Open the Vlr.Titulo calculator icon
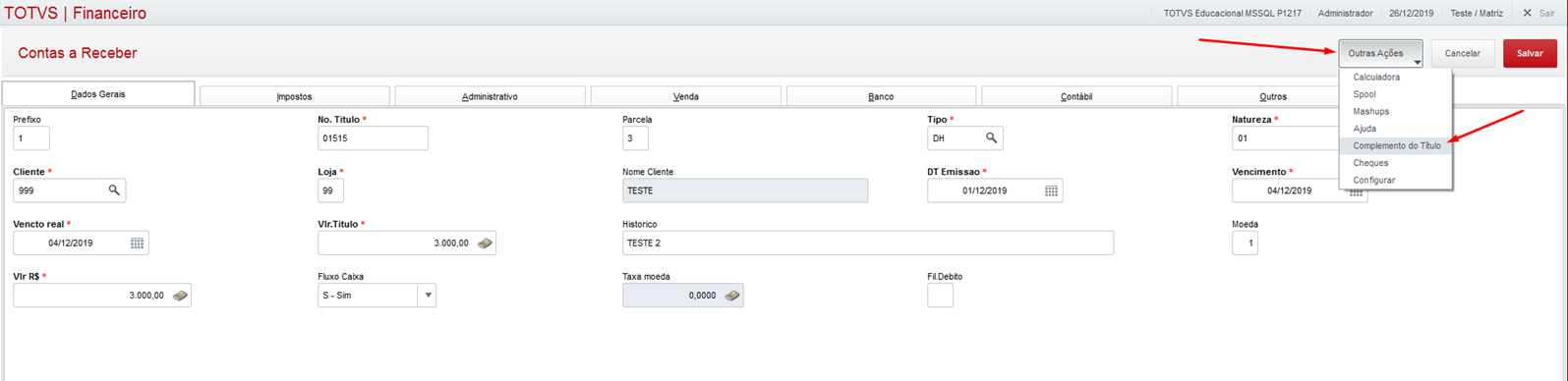 point(485,243)
